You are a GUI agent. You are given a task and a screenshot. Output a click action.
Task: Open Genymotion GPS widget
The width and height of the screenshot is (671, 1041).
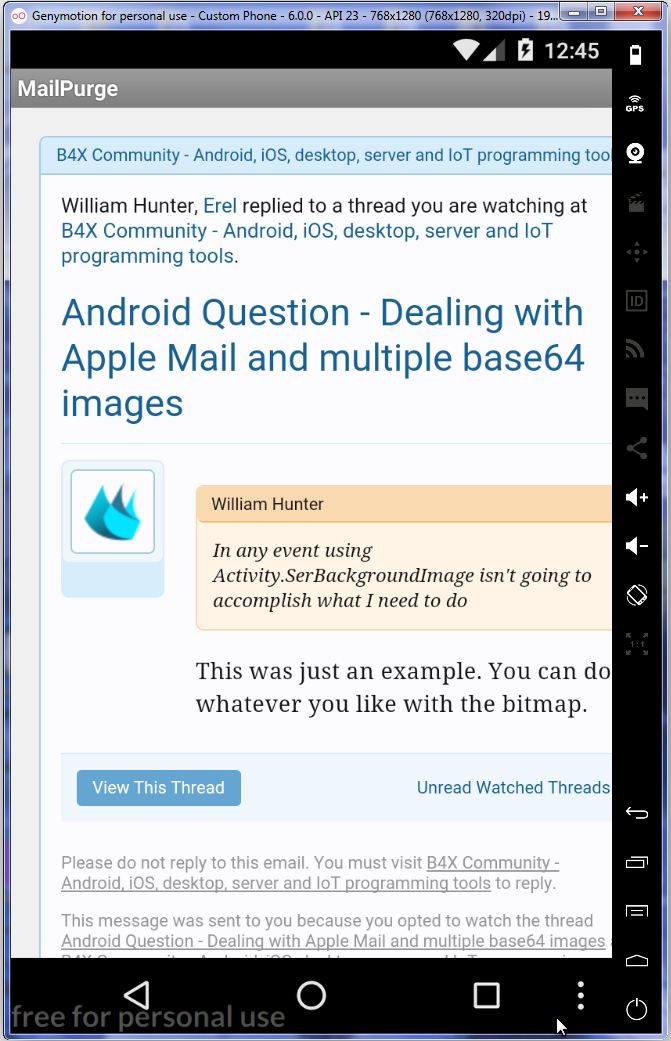pyautogui.click(x=636, y=104)
